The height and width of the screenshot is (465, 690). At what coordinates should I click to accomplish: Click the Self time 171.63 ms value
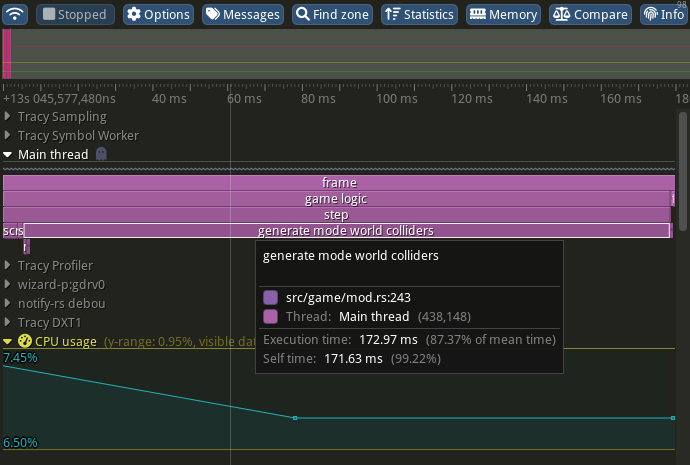[x=353, y=359]
